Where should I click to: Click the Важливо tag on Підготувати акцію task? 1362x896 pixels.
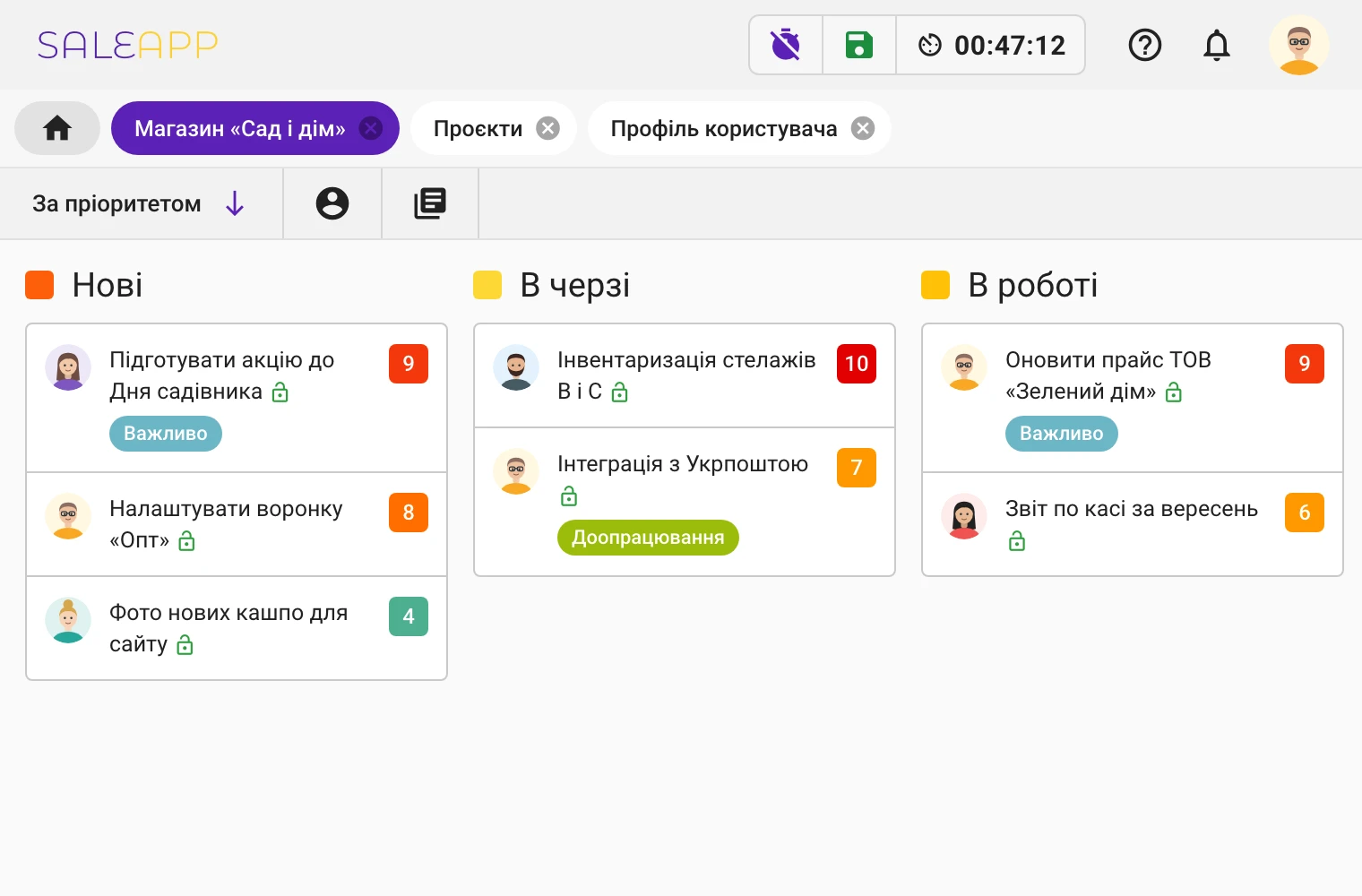click(166, 434)
